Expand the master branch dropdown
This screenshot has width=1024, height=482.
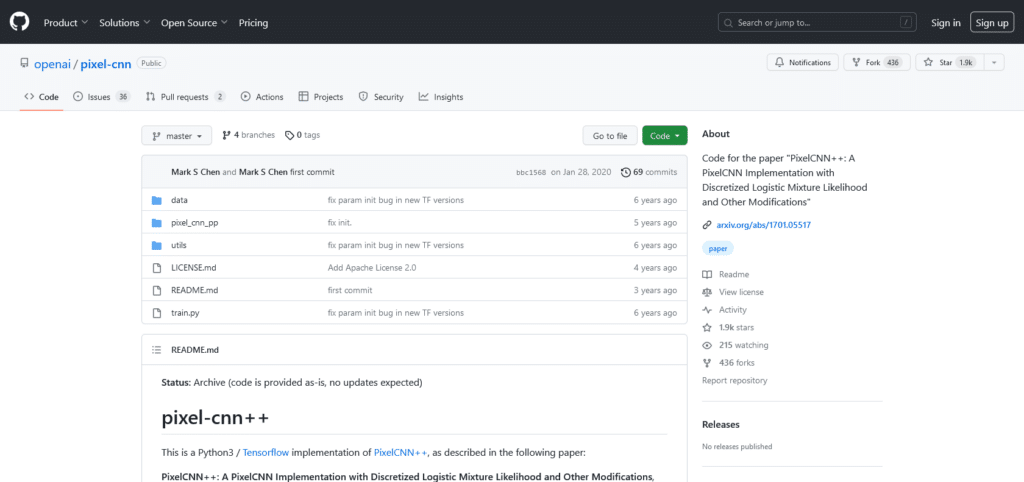[177, 136]
